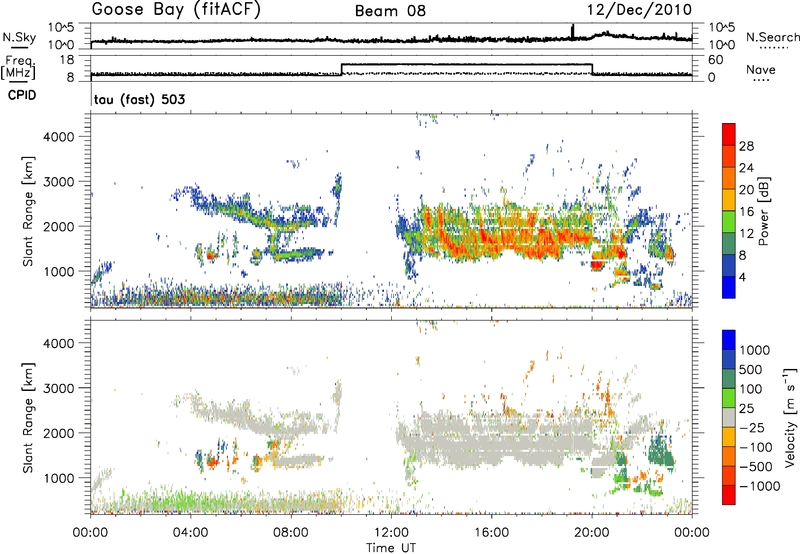Pick the gray Velocity segment between -25 and 25
Viewport: 800px width, 554px height.
point(729,417)
